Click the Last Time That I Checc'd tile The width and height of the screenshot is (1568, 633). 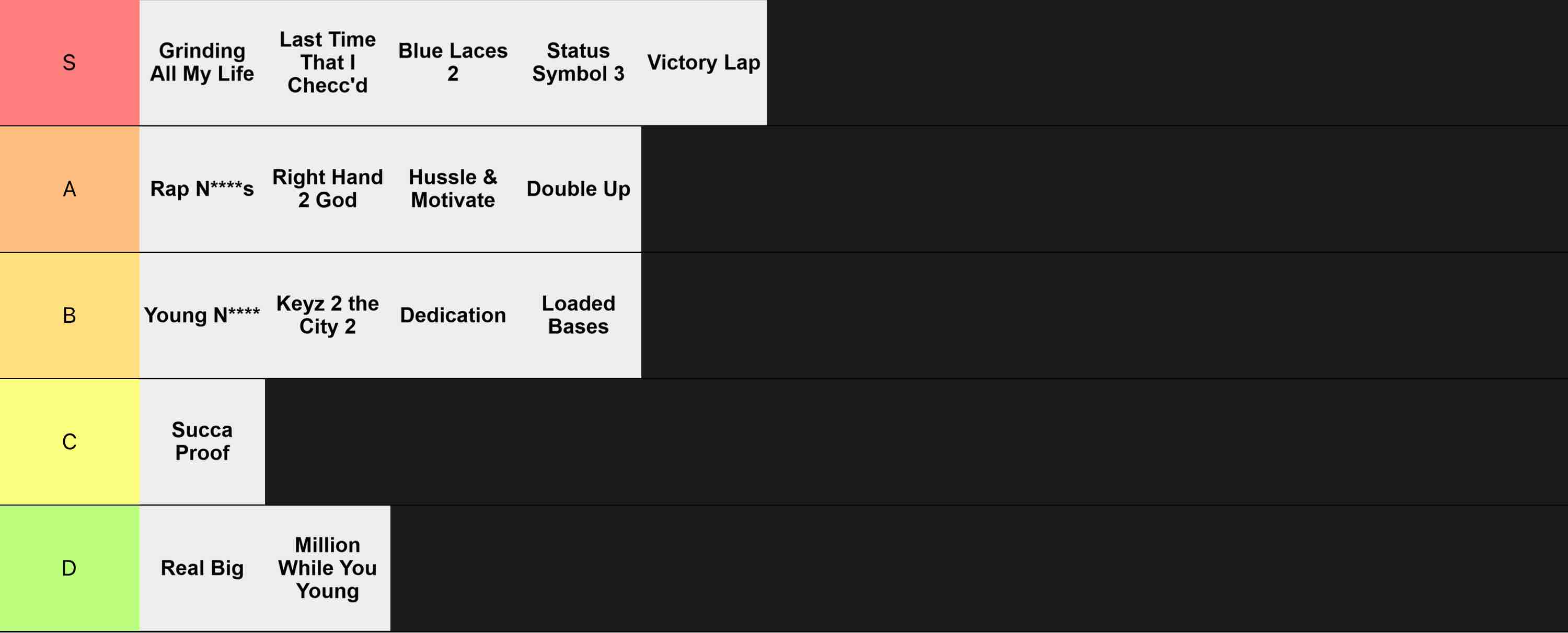pyautogui.click(x=328, y=63)
